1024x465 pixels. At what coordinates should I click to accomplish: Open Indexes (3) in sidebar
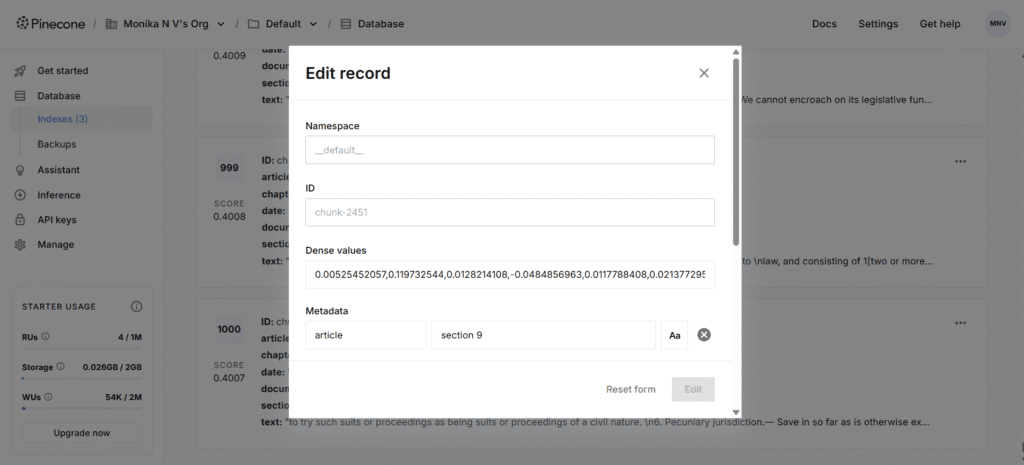(62, 119)
